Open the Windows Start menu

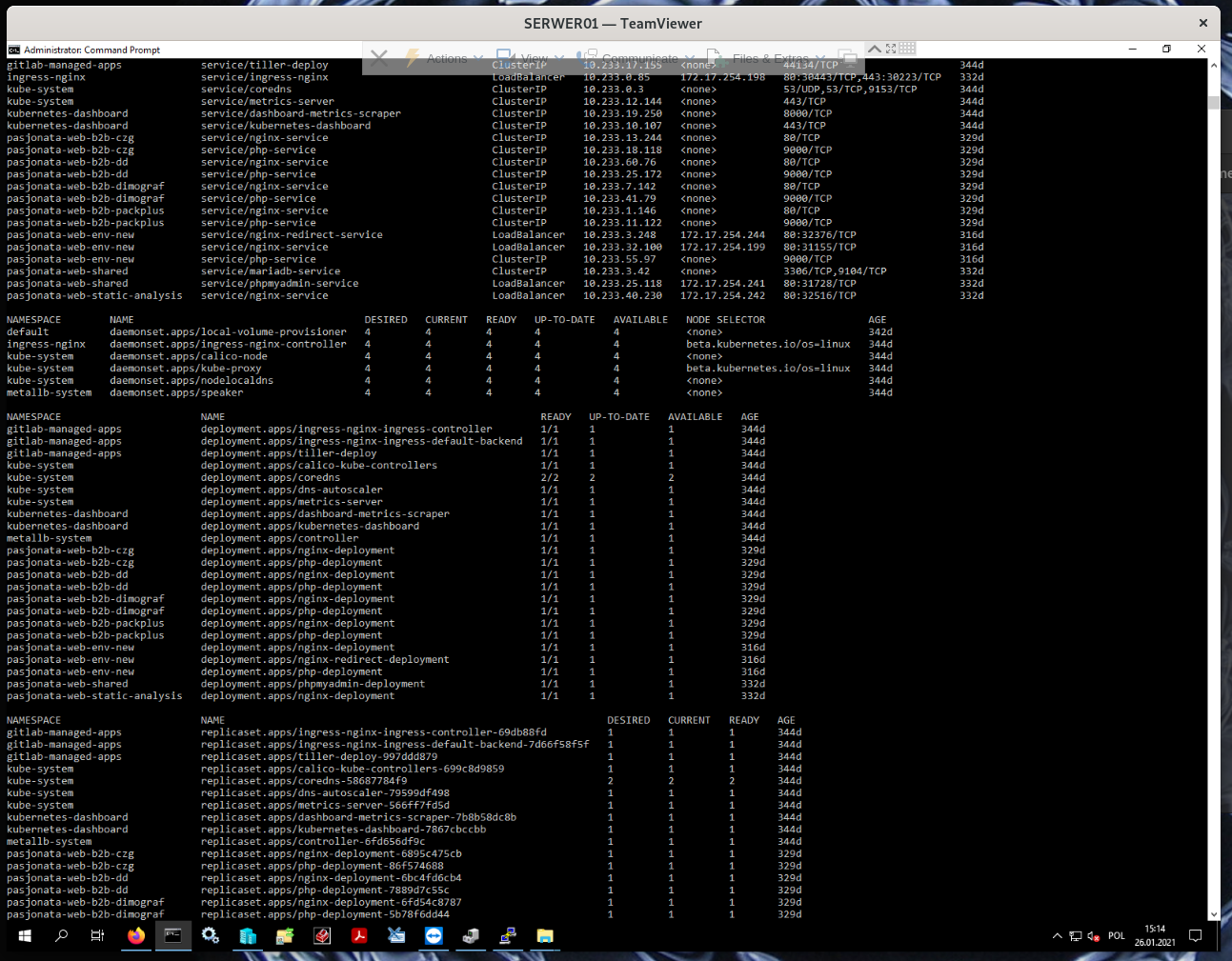point(25,936)
